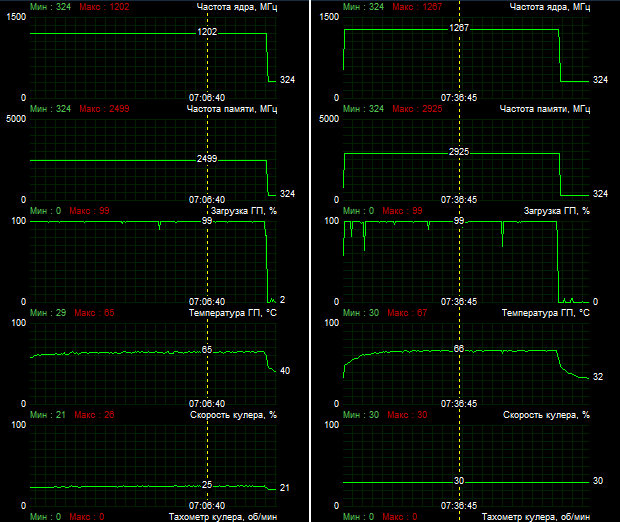Click 'Загрузка ГП, %' title in the right panel
The height and width of the screenshot is (522, 620).
click(557, 211)
